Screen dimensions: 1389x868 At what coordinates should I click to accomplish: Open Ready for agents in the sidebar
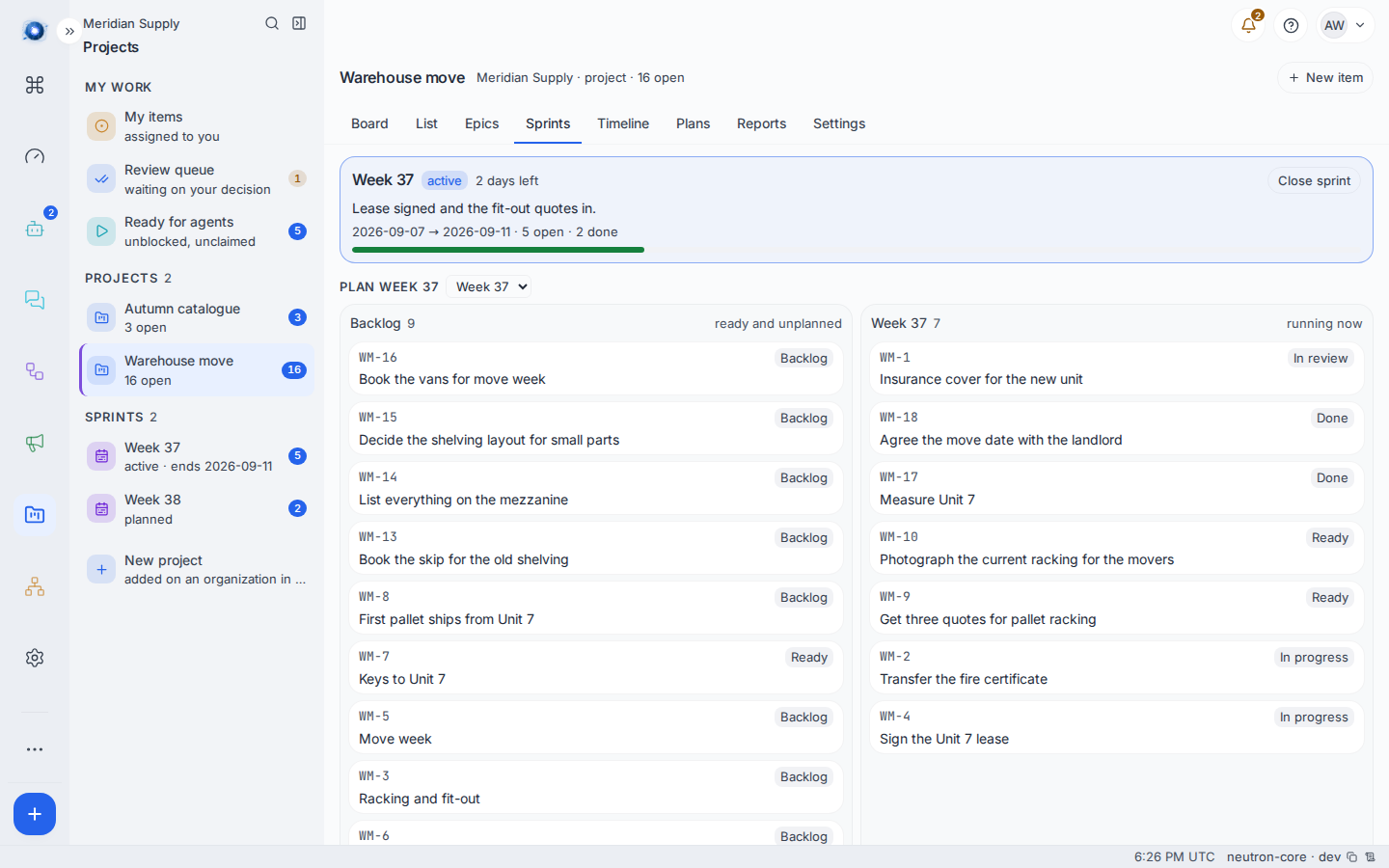197,231
